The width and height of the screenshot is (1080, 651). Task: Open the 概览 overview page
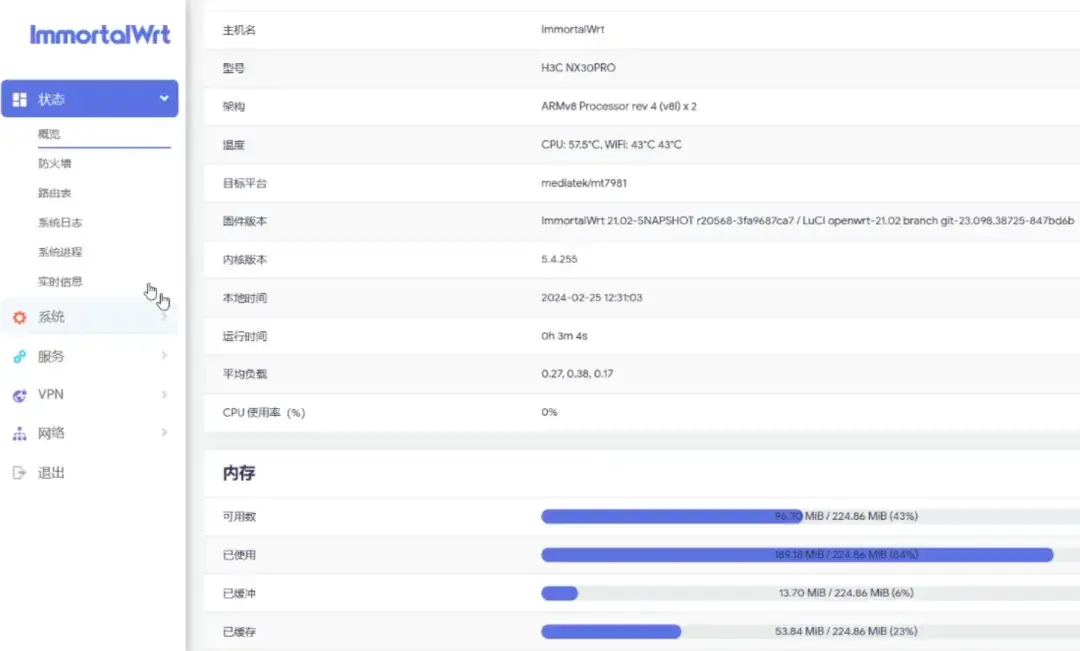click(50, 134)
